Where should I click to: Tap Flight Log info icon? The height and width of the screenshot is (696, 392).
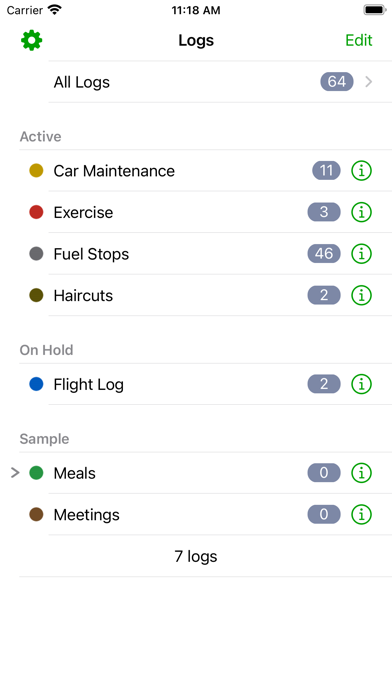coord(361,384)
